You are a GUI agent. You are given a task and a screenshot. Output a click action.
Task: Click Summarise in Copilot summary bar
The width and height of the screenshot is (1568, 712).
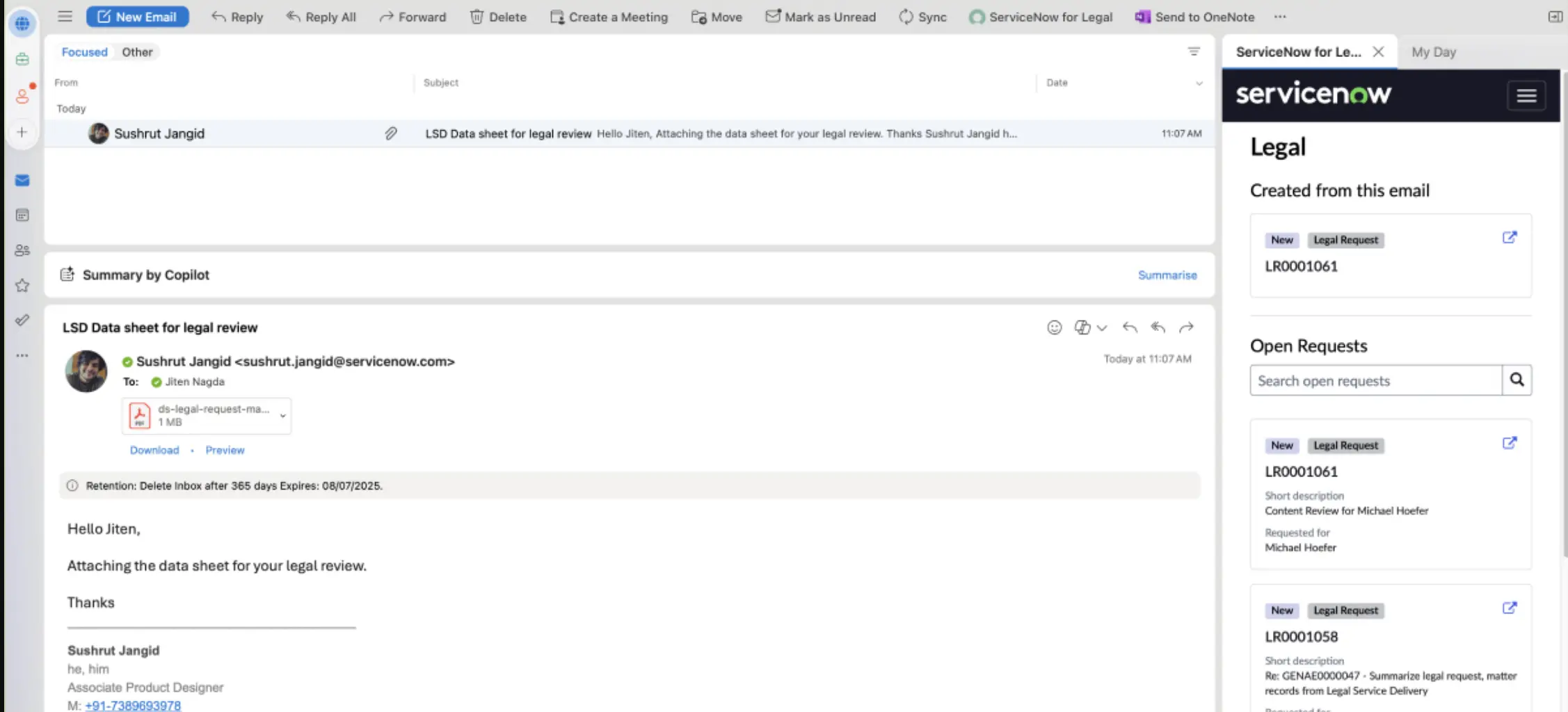click(x=1167, y=275)
